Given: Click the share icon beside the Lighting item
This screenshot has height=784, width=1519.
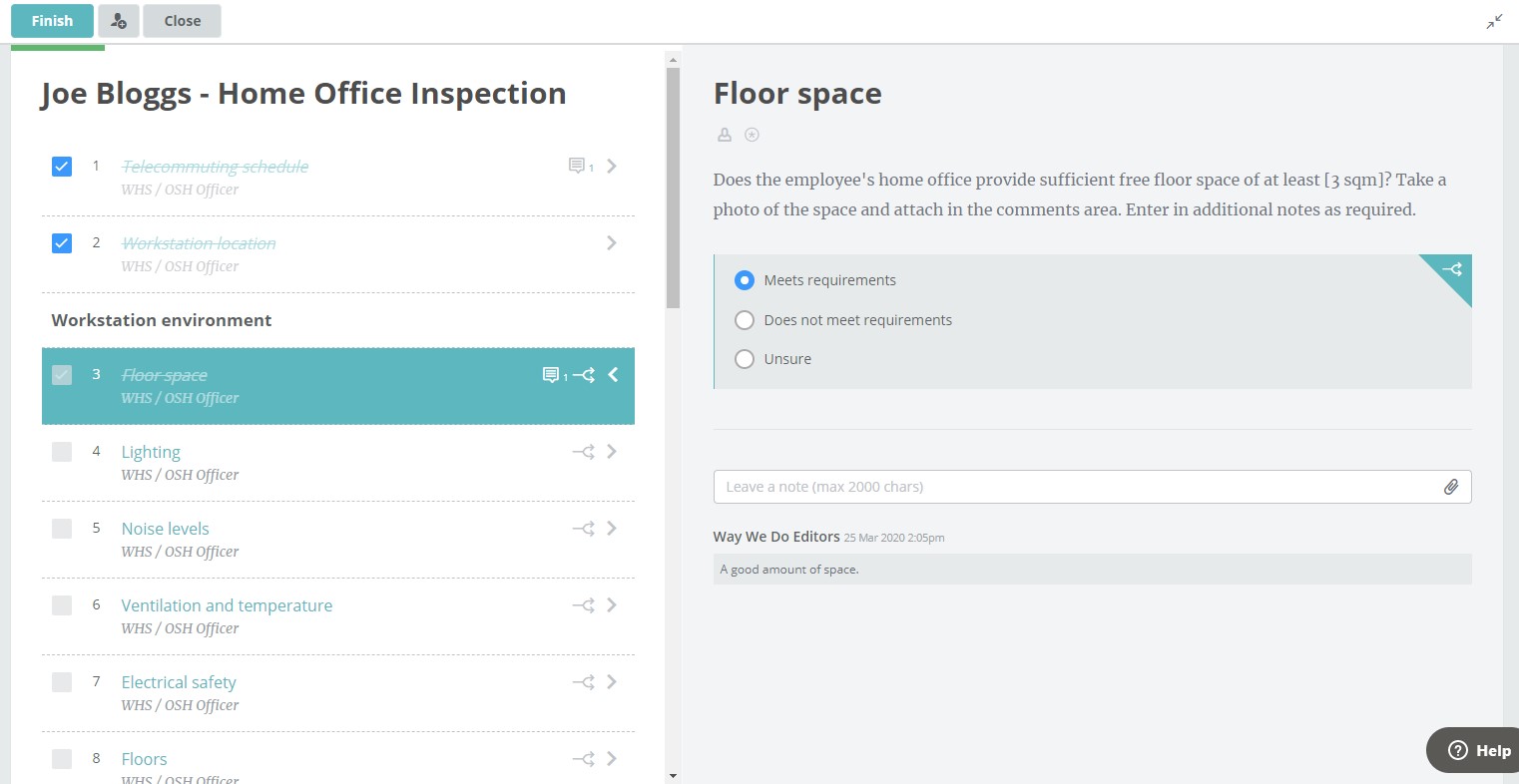Looking at the screenshot, I should [584, 451].
